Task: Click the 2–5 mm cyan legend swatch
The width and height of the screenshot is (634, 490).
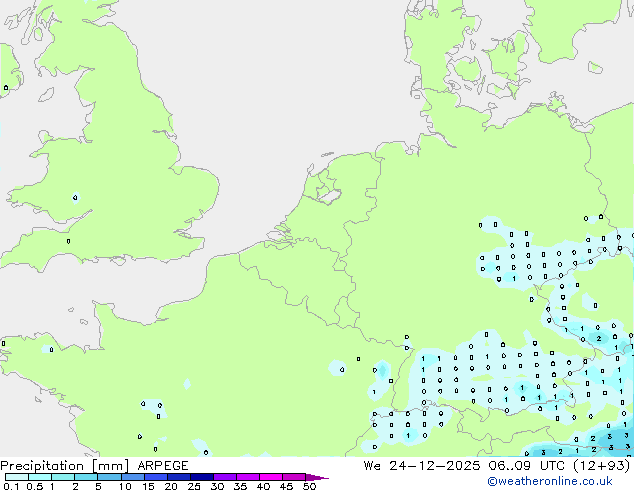Action: [x=86, y=477]
